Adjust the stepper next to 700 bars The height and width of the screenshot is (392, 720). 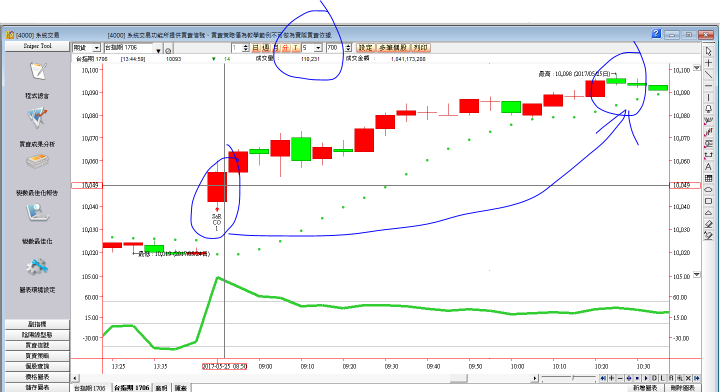(348, 48)
